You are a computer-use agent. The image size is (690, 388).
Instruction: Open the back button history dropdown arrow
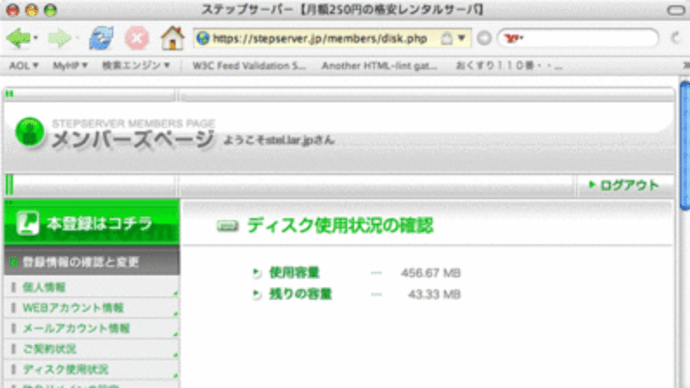coord(36,38)
